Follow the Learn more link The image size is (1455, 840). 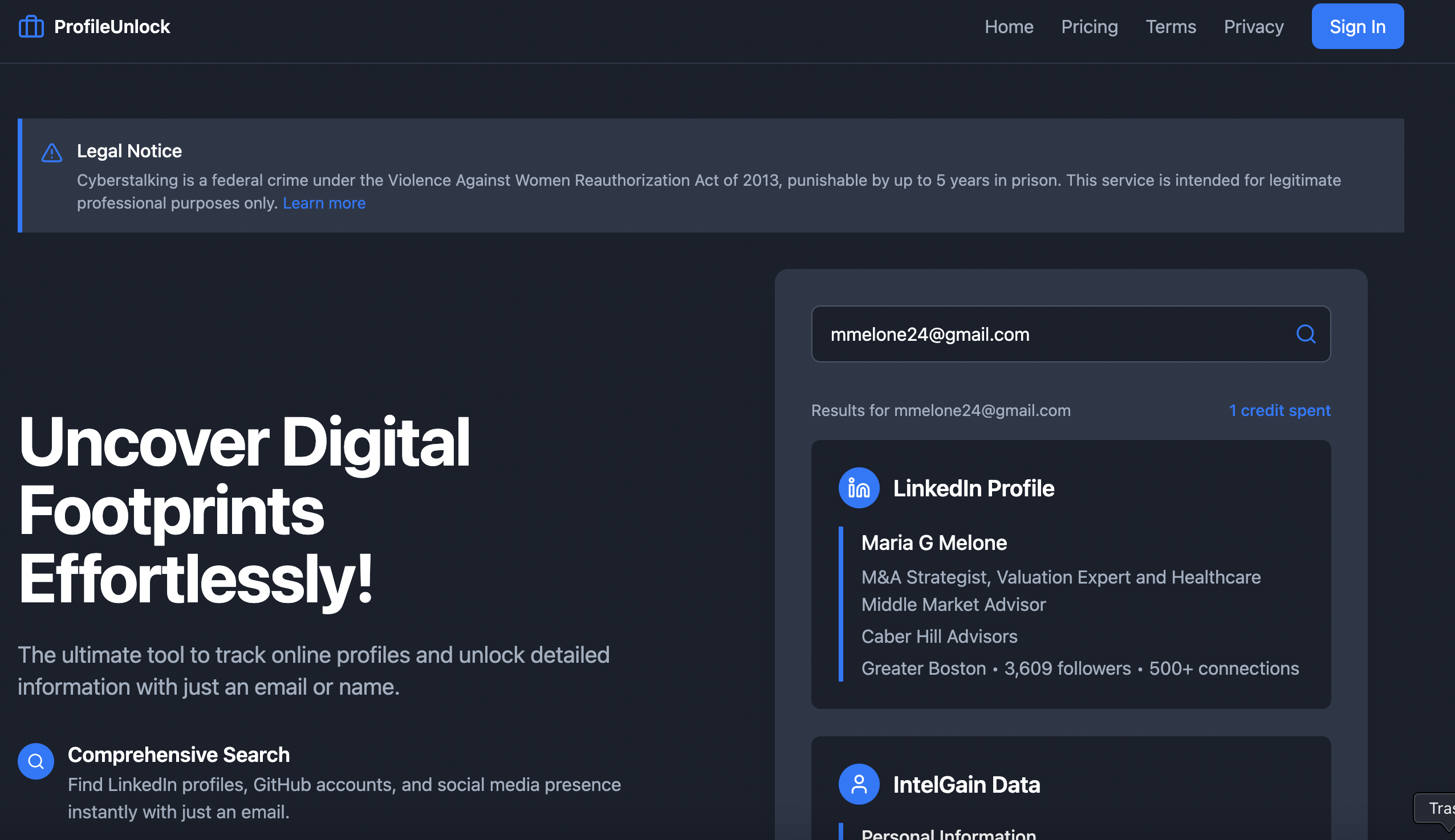(324, 203)
